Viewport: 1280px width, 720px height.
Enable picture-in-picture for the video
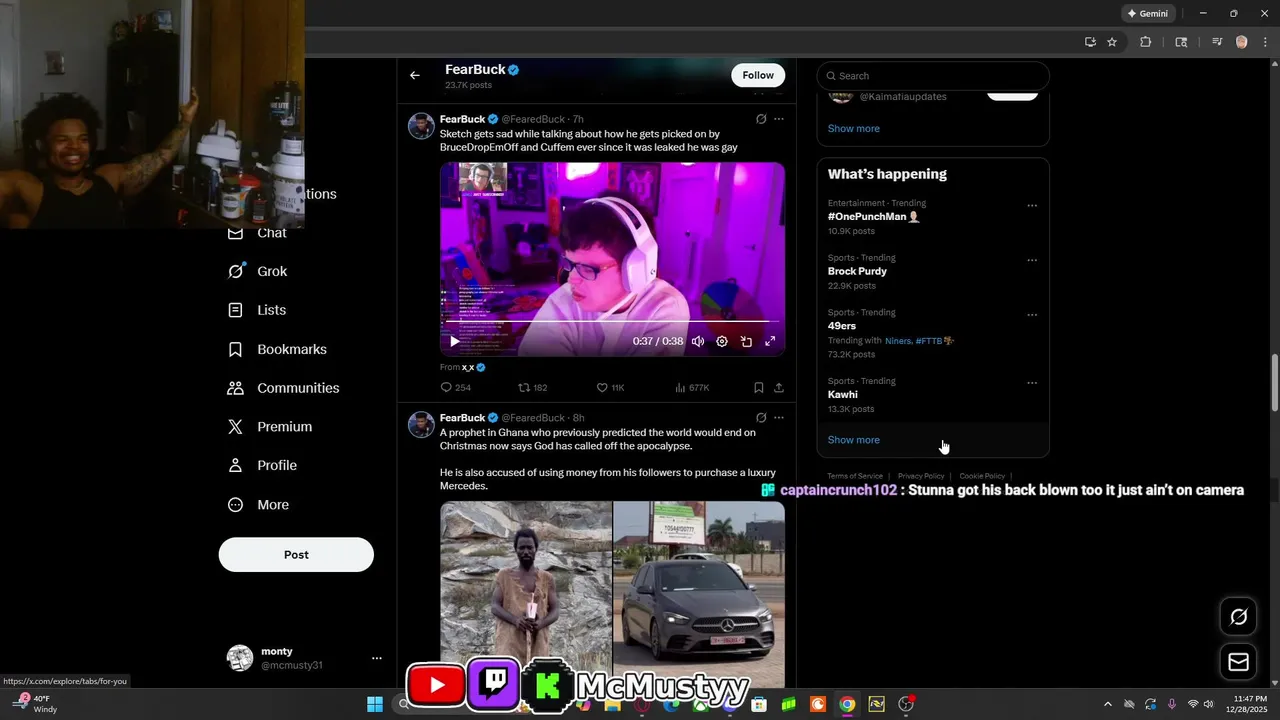click(746, 341)
